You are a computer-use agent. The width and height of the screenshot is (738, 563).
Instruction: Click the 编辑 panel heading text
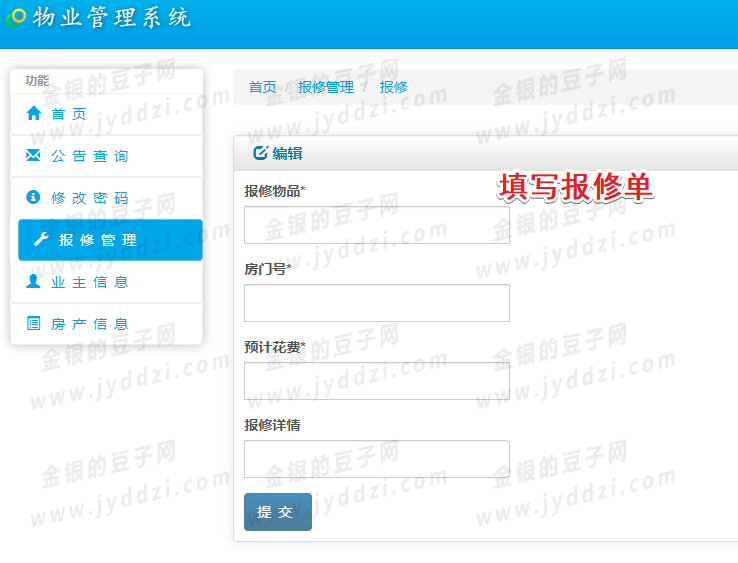[287, 153]
